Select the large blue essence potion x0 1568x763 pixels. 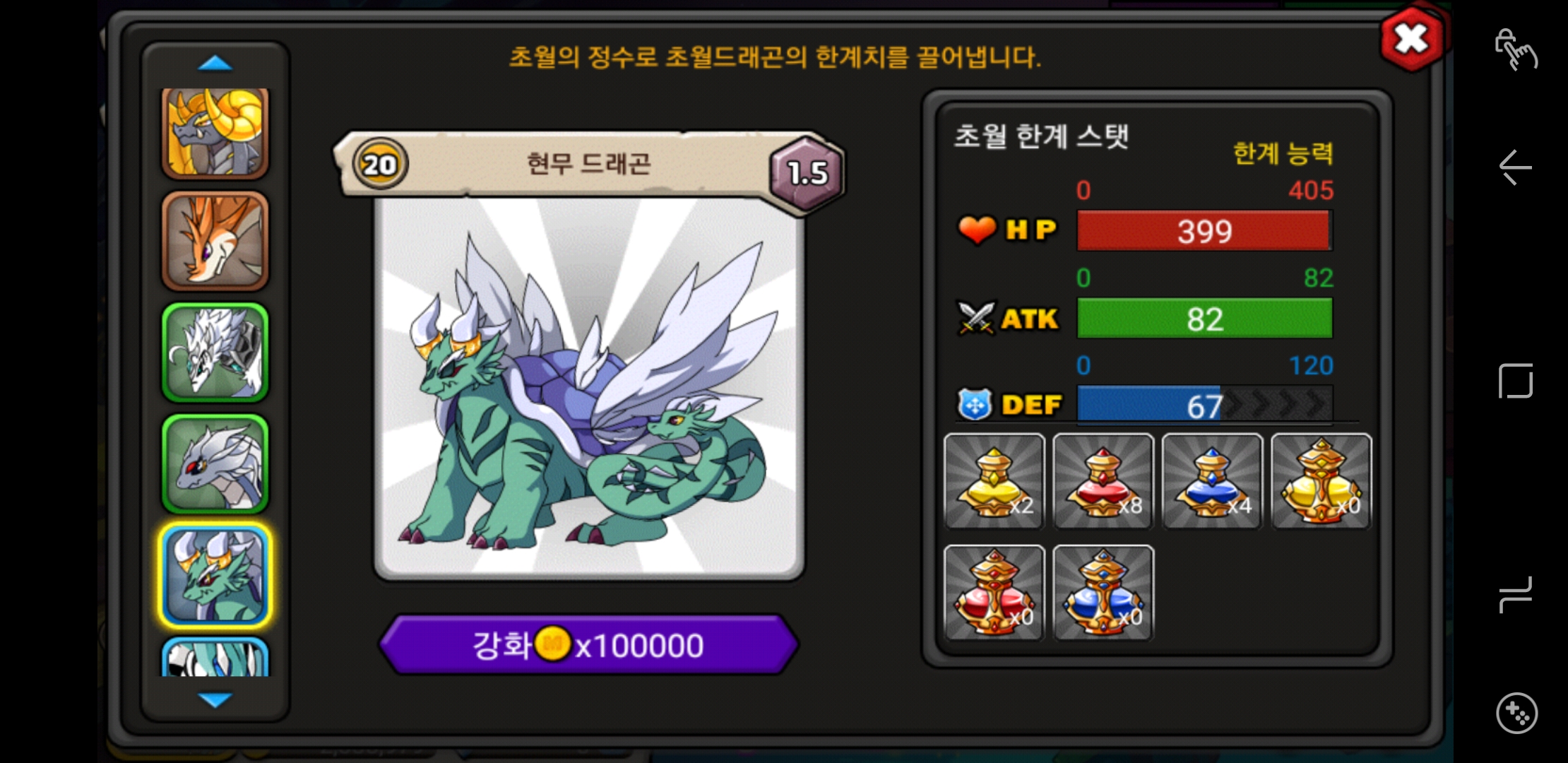[x=1103, y=593]
